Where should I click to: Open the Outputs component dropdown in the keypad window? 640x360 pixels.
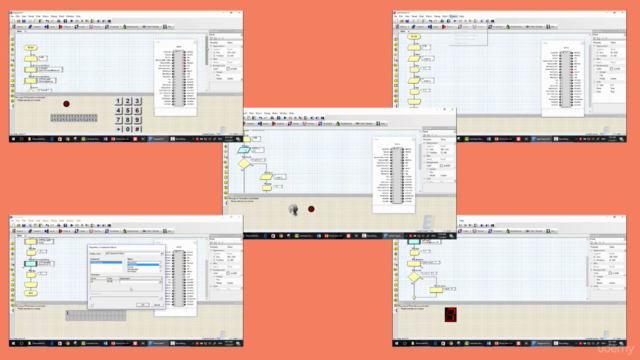(x=67, y=27)
